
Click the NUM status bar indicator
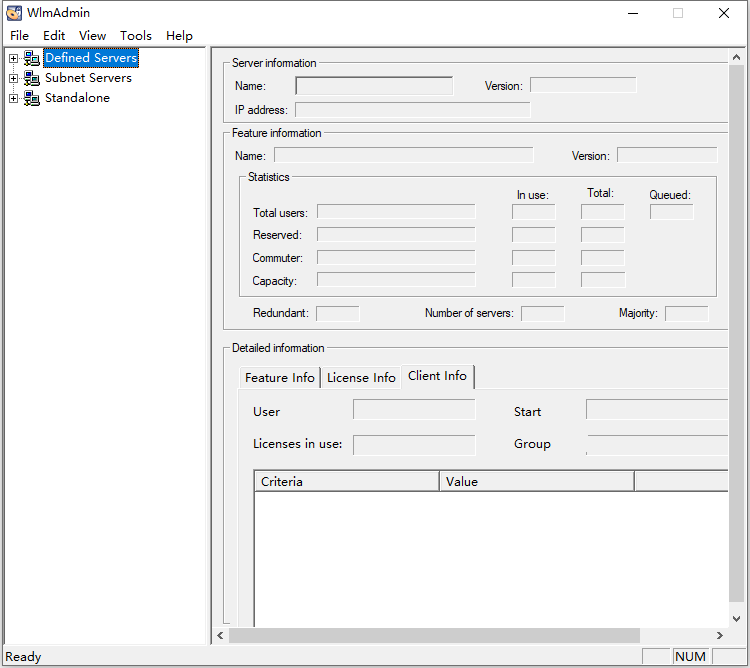690,657
